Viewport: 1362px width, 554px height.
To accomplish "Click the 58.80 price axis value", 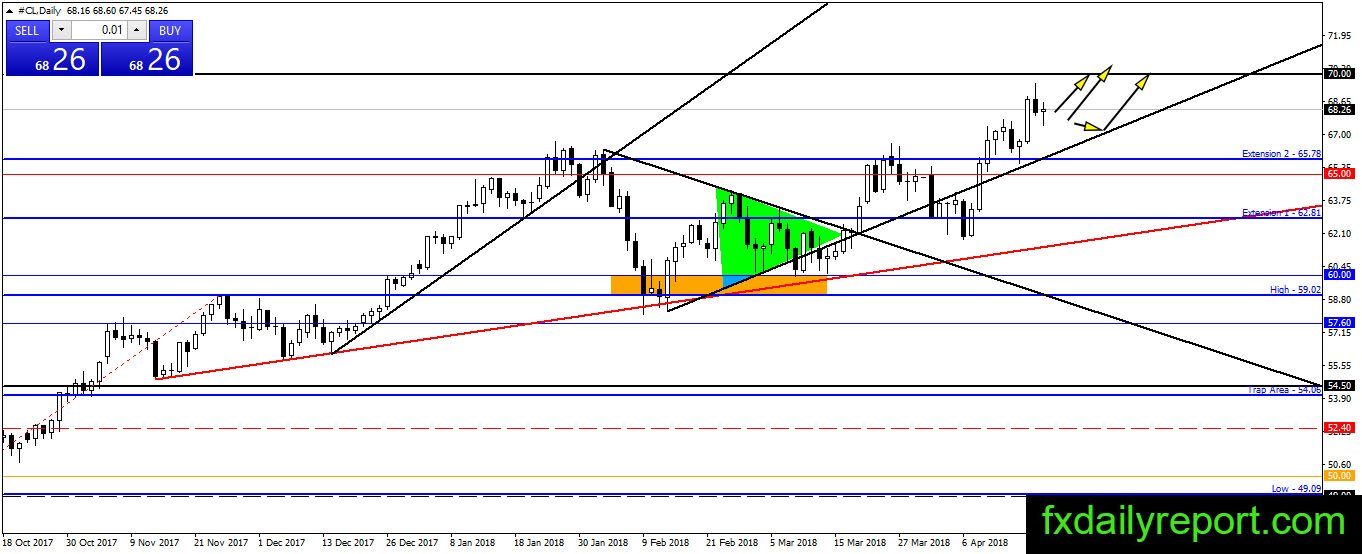I will (1339, 299).
